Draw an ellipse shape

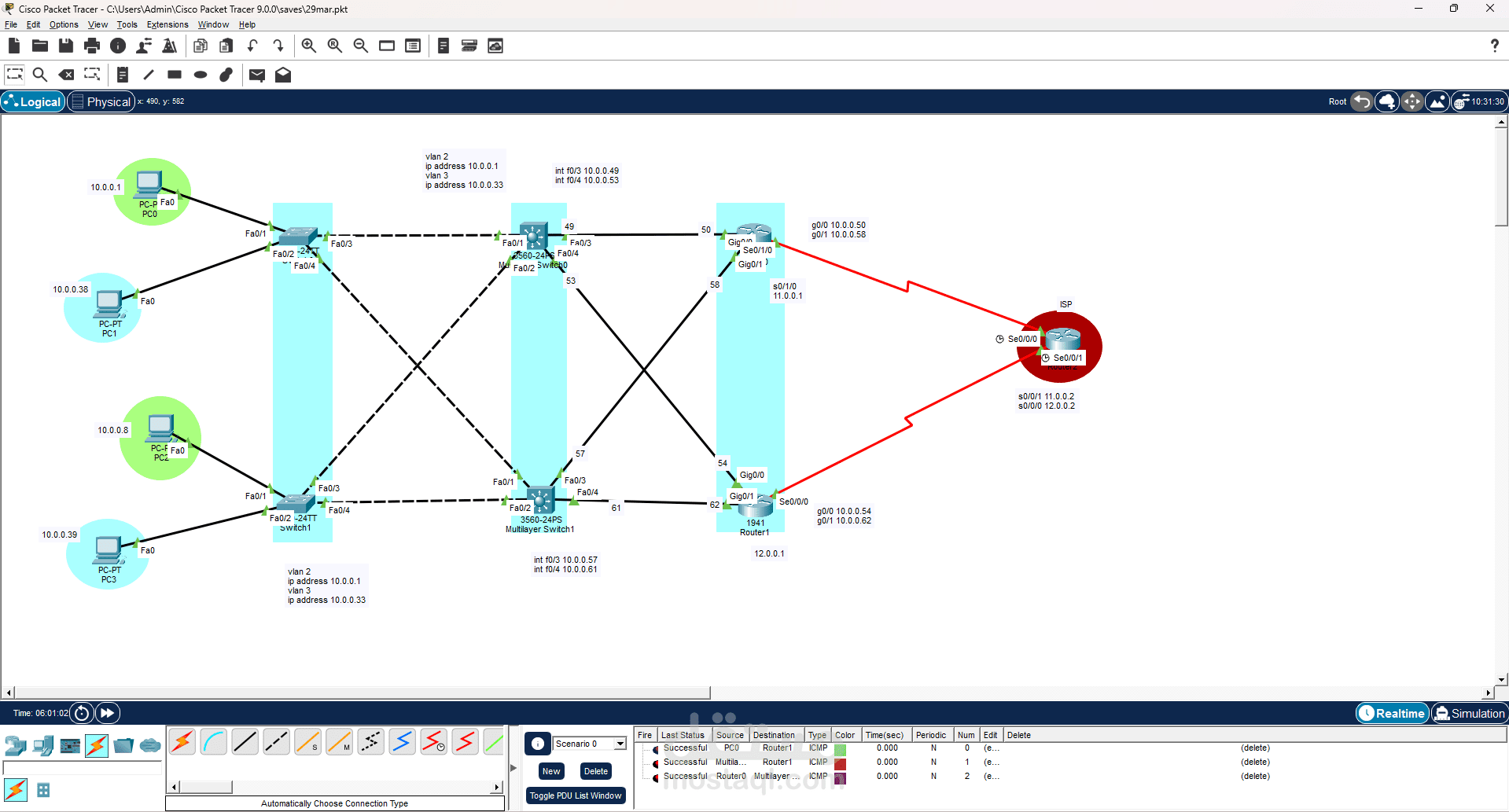point(201,75)
